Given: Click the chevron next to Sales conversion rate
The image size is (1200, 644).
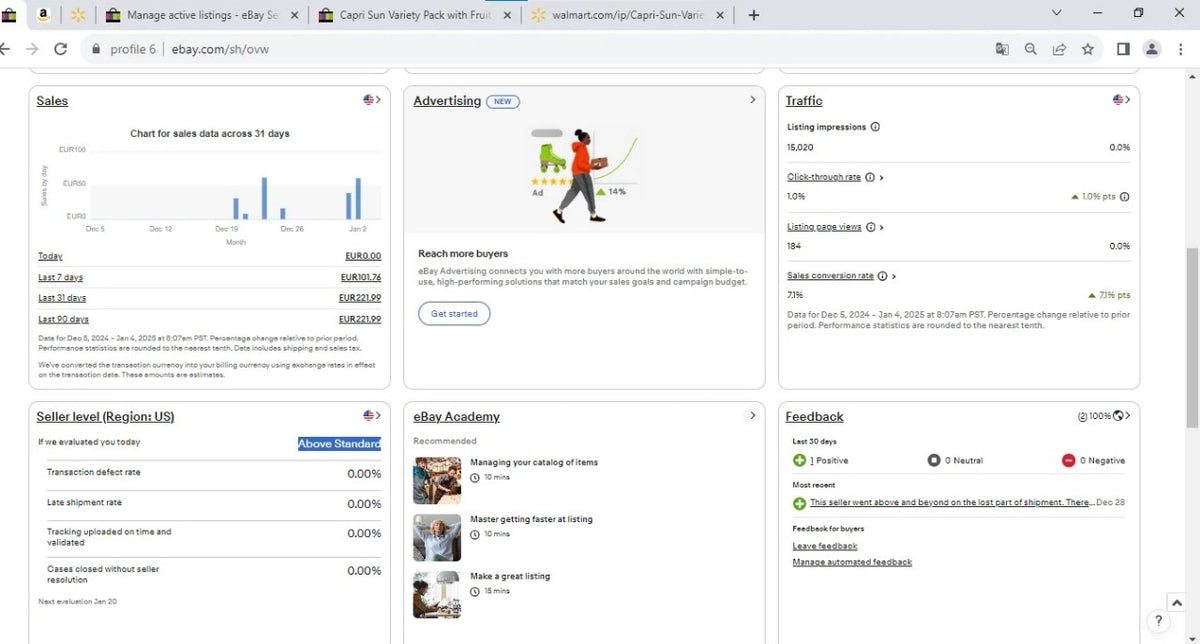Looking at the screenshot, I should pos(894,276).
